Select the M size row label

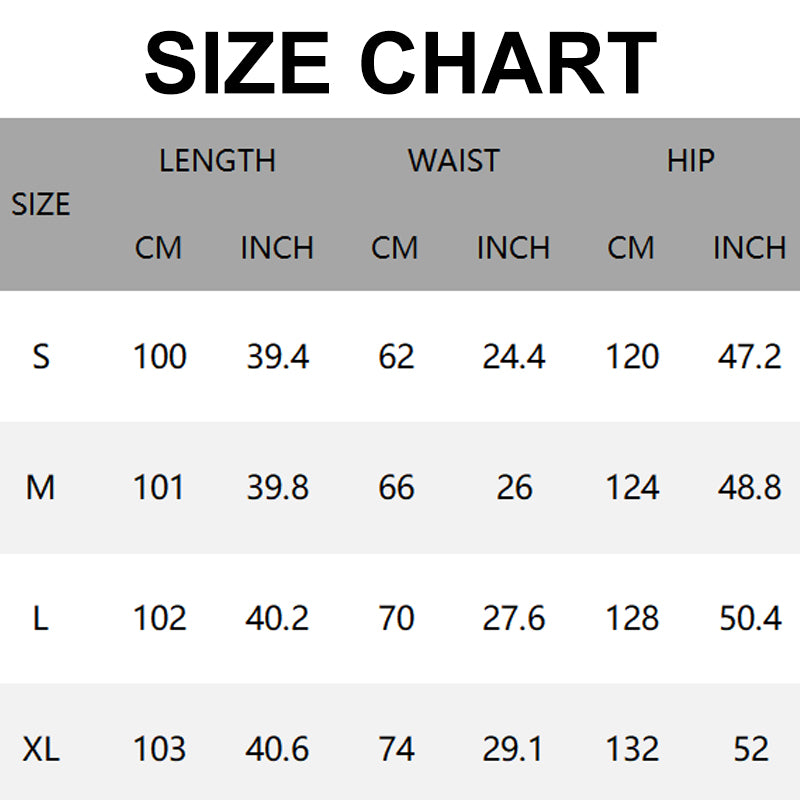coord(41,487)
